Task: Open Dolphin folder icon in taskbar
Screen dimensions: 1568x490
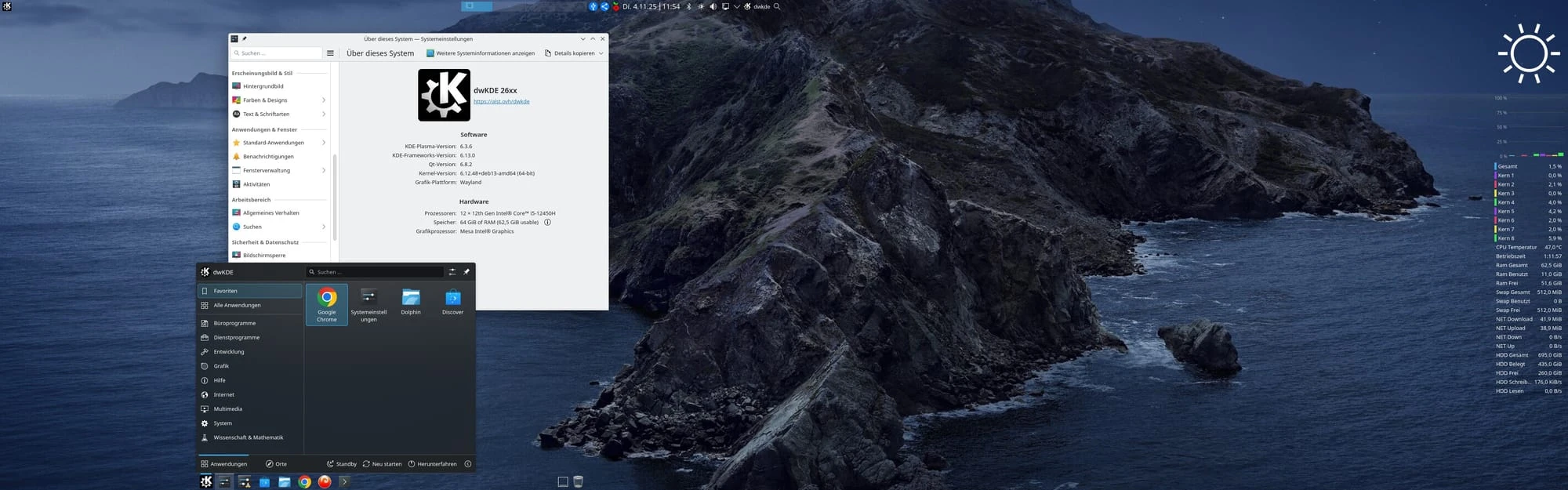Action: pos(285,481)
